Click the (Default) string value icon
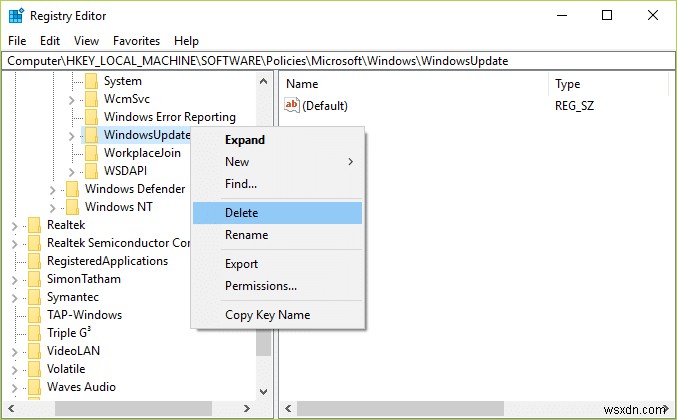The width and height of the screenshot is (677, 420). point(292,105)
